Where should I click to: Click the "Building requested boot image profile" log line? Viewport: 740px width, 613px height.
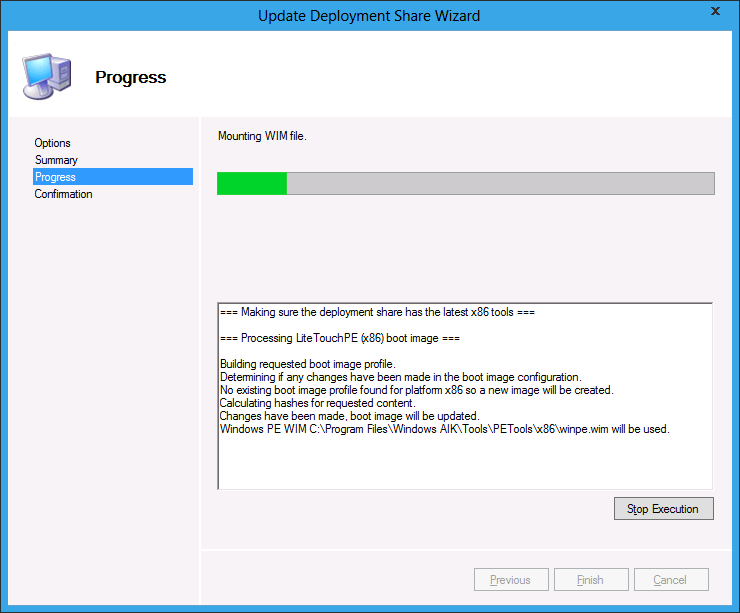pos(308,364)
